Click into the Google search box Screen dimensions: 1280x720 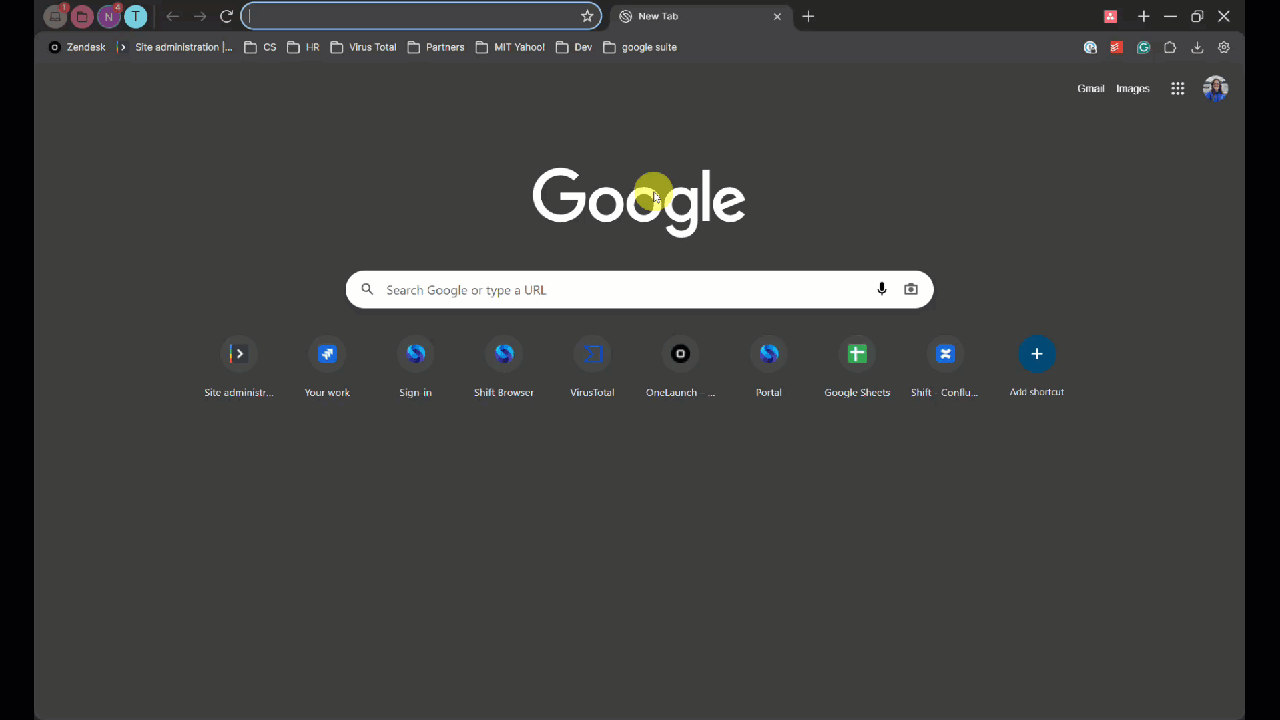tap(640, 290)
